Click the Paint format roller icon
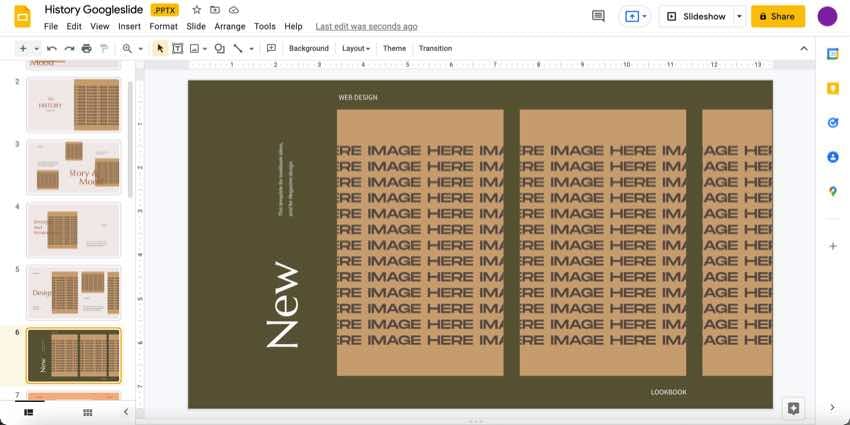The height and width of the screenshot is (425, 850). pyautogui.click(x=103, y=48)
